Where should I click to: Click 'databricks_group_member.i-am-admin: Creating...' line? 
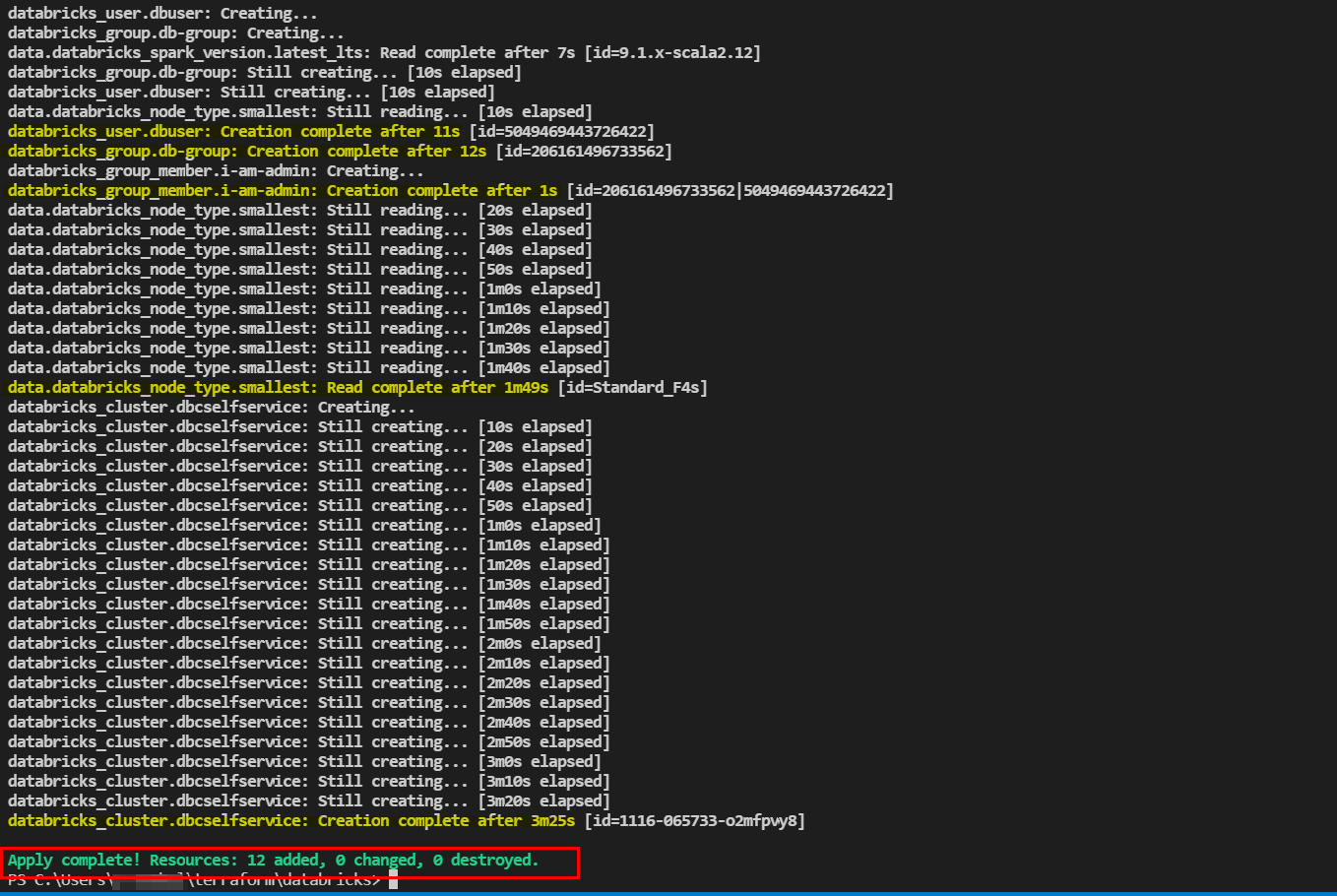[216, 171]
